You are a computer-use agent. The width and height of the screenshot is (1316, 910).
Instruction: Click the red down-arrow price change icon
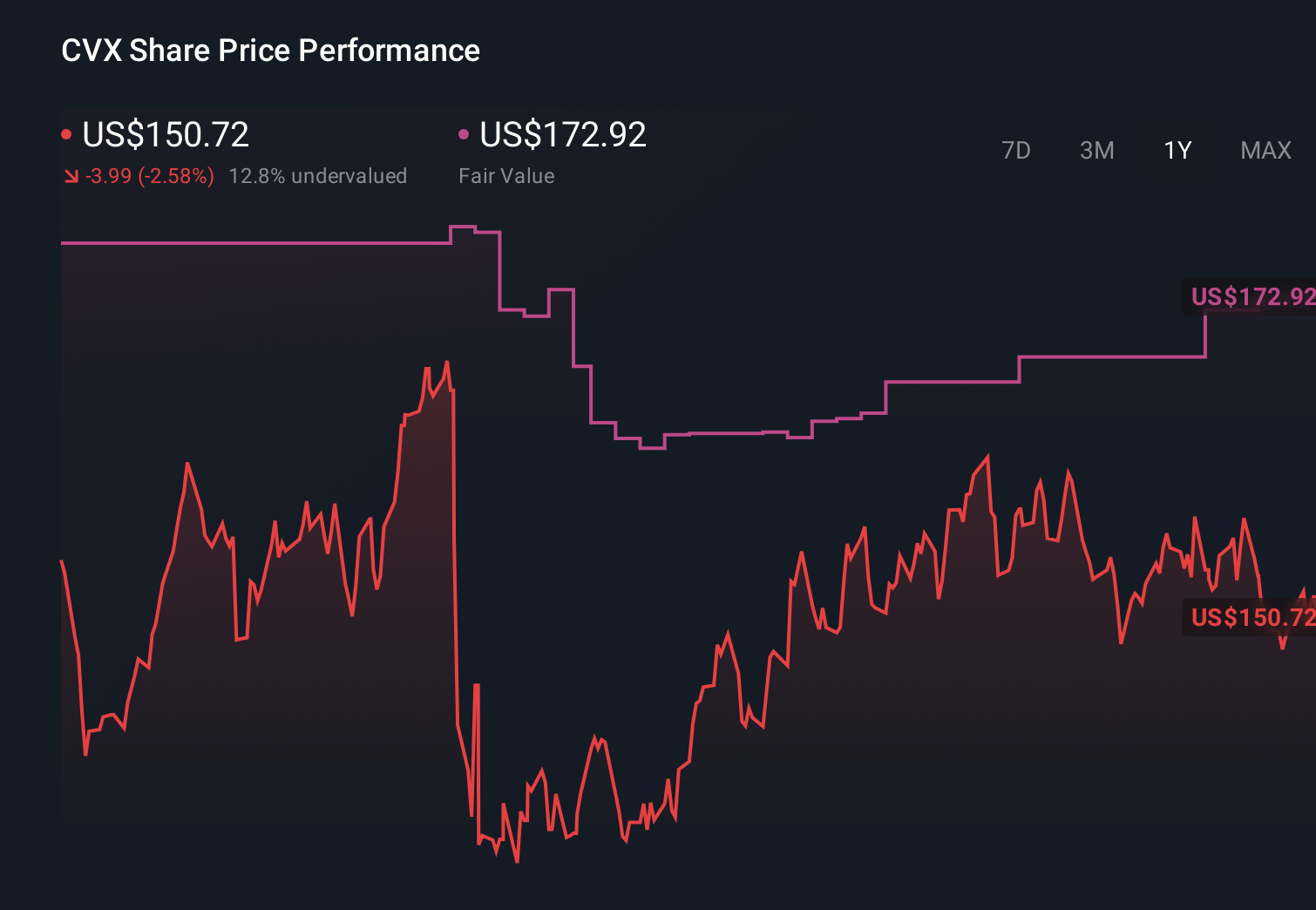pos(71,177)
